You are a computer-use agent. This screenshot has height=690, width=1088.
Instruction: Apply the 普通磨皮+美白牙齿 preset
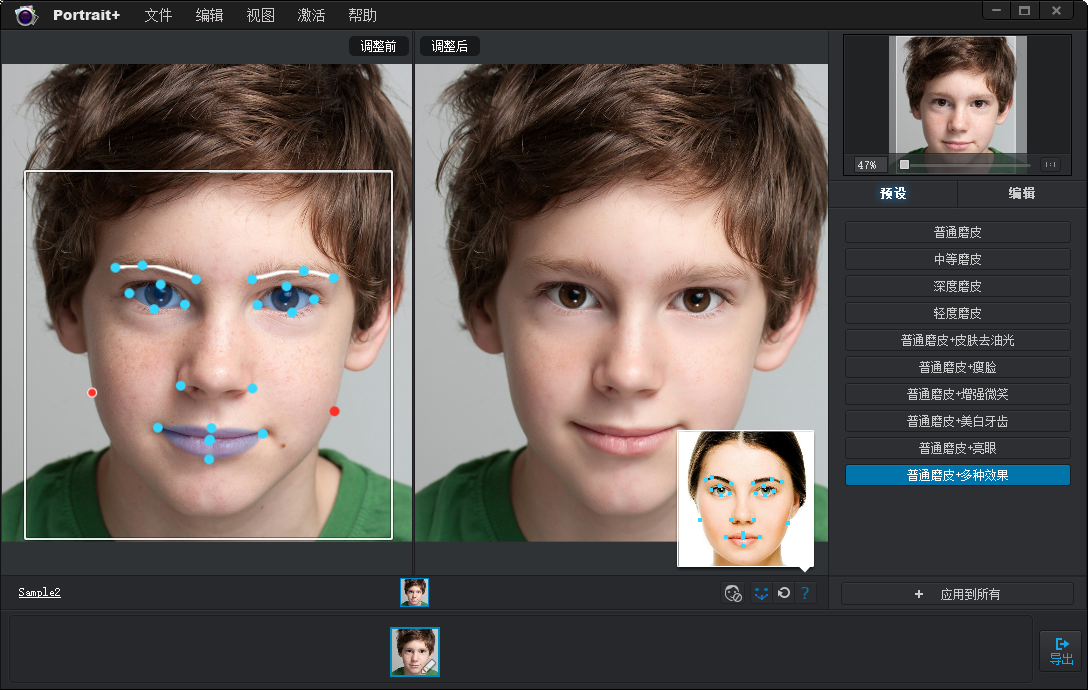(957, 421)
